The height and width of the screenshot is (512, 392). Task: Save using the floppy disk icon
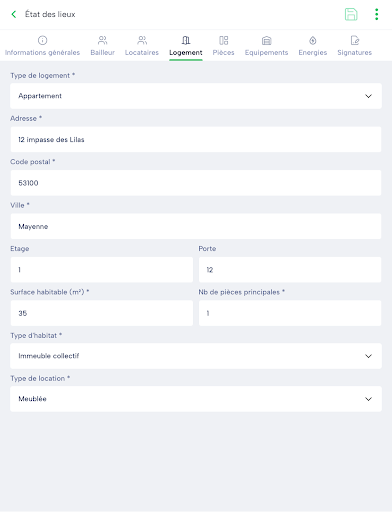click(x=351, y=14)
